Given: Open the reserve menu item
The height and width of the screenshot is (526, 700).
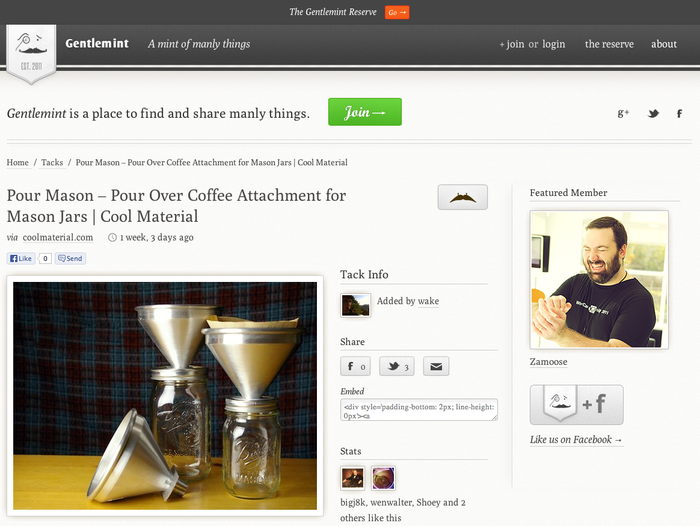Looking at the screenshot, I should [609, 44].
